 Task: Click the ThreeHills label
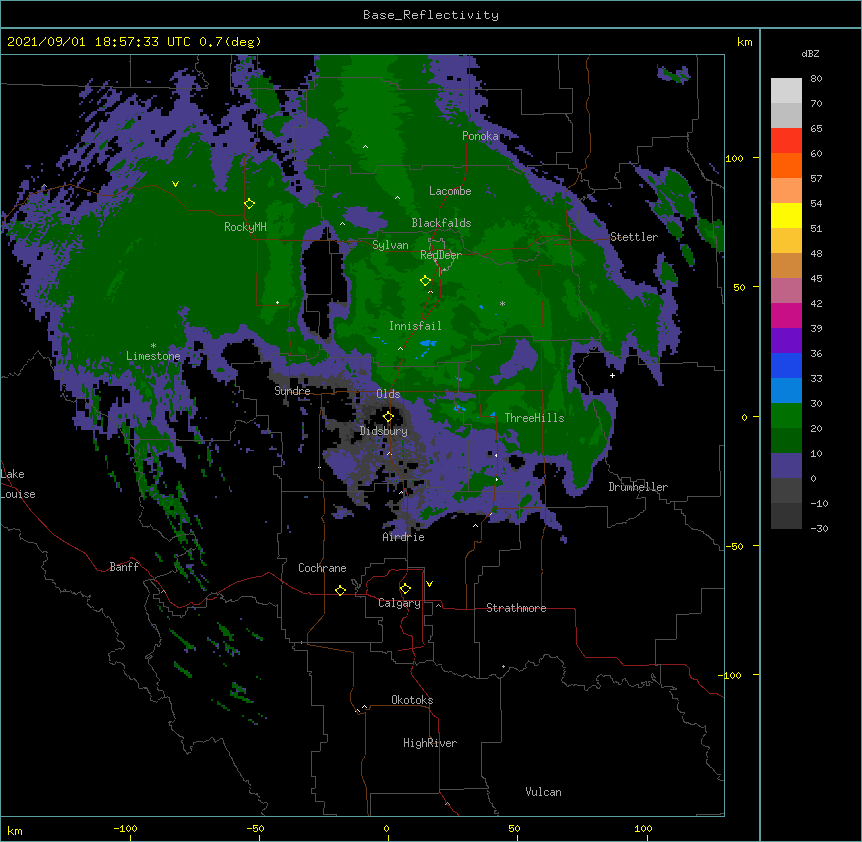pos(534,418)
